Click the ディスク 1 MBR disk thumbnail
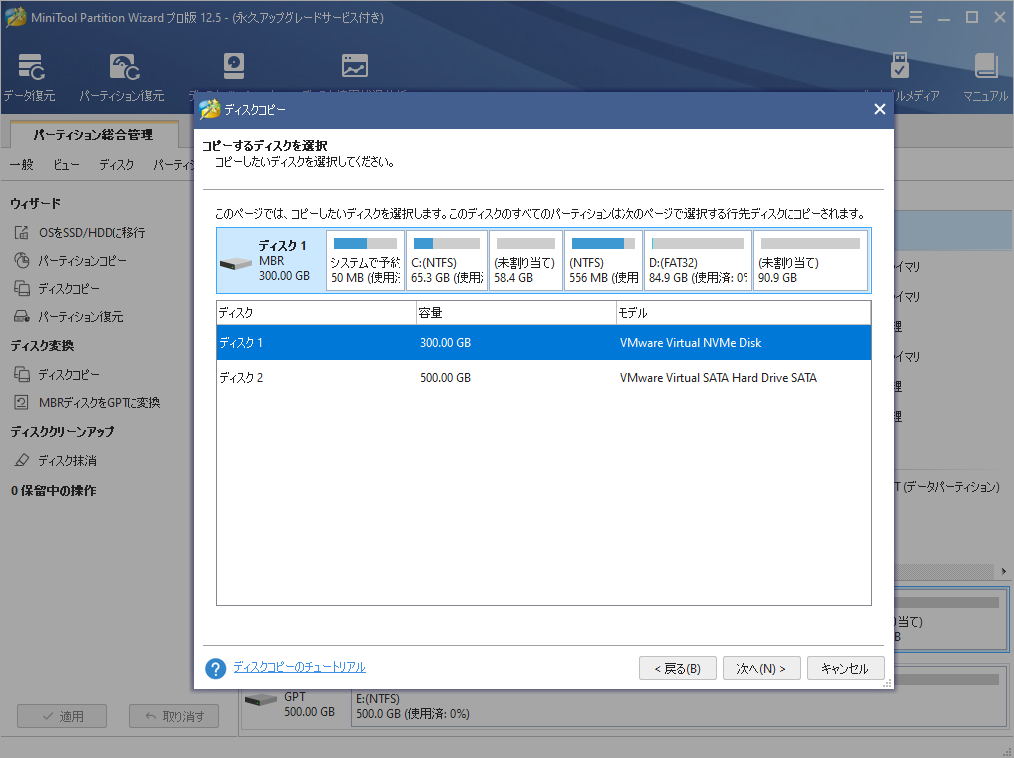Screen dimensions: 1014x758 271,261
